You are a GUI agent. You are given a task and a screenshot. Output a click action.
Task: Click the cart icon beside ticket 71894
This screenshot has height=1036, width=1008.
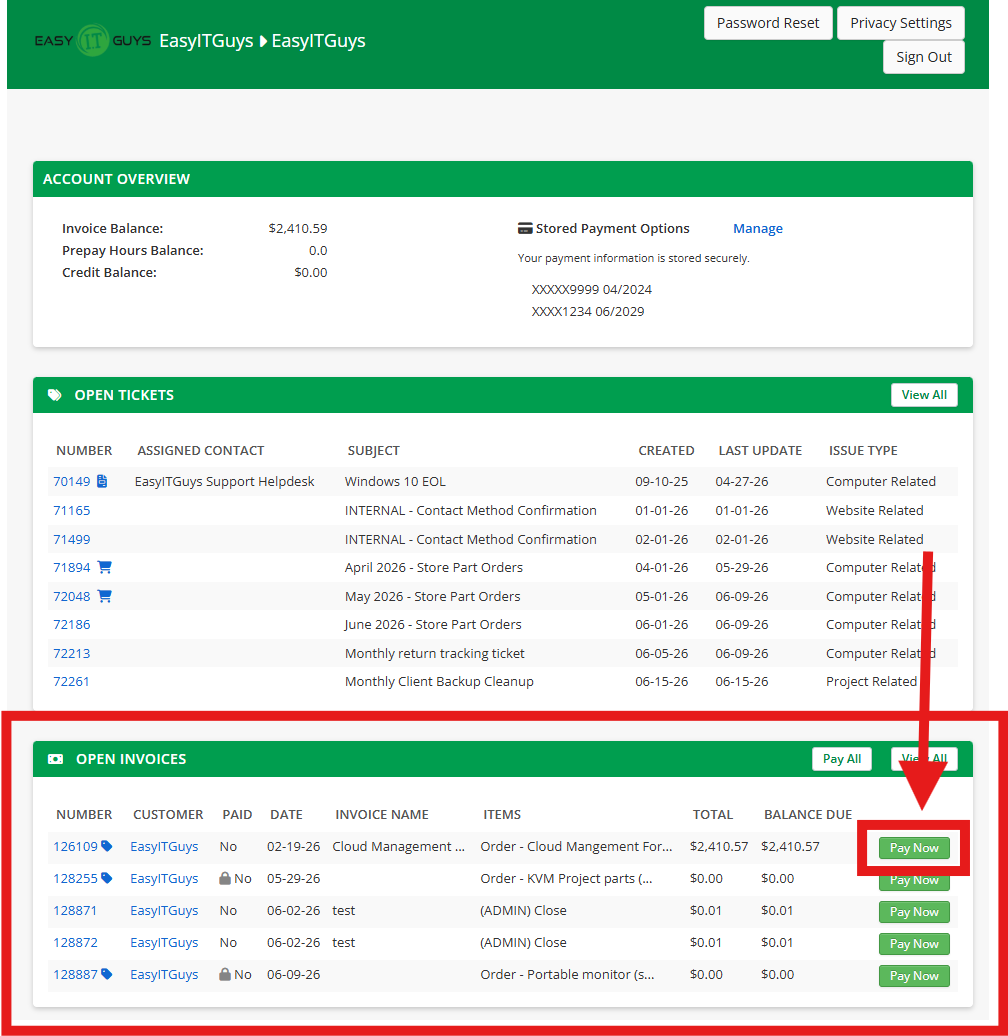coord(104,567)
